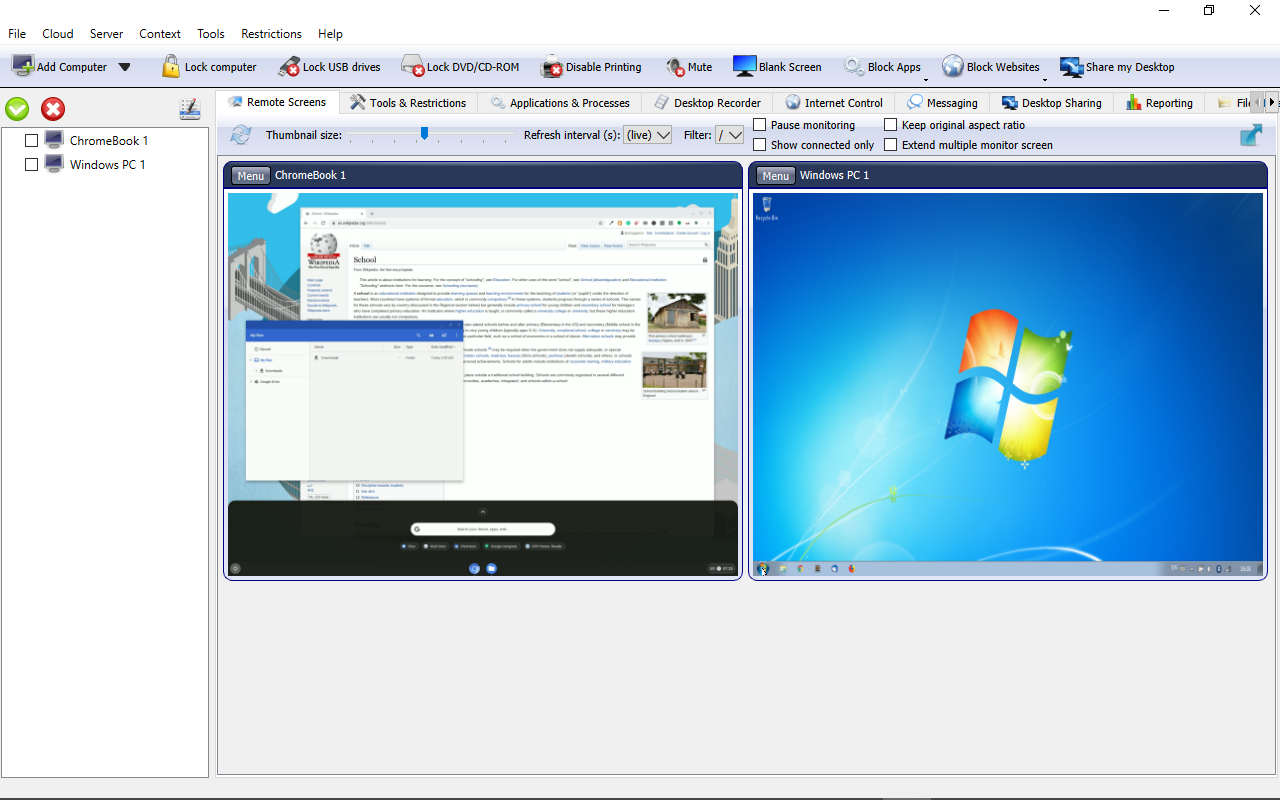Share my Desktop with students
The height and width of the screenshot is (800, 1280).
click(1117, 67)
